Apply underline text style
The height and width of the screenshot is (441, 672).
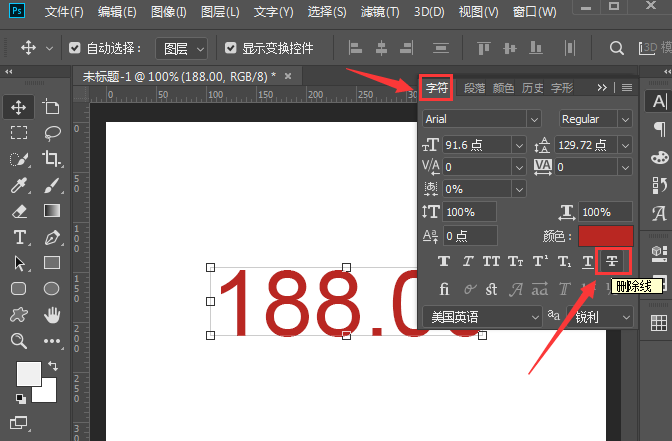pyautogui.click(x=588, y=261)
